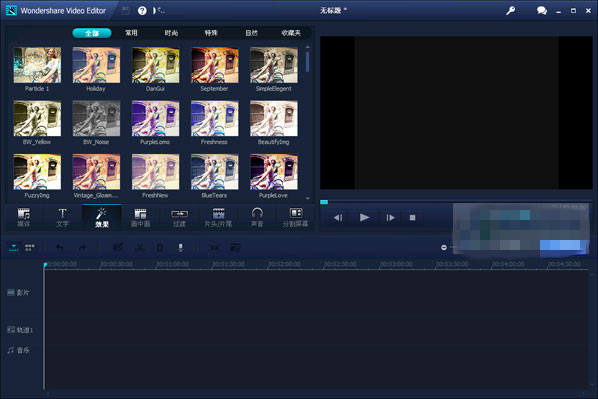
Task: Click the edit clip pencil icon
Action: coord(117,248)
